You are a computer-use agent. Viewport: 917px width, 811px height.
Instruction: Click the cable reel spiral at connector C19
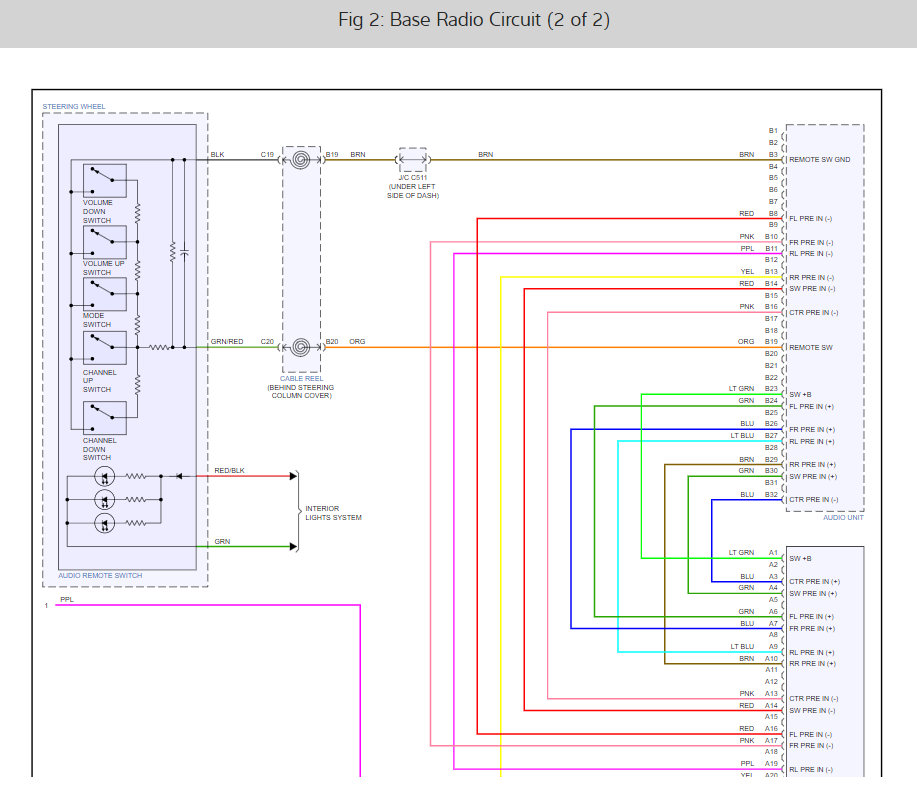(x=301, y=160)
